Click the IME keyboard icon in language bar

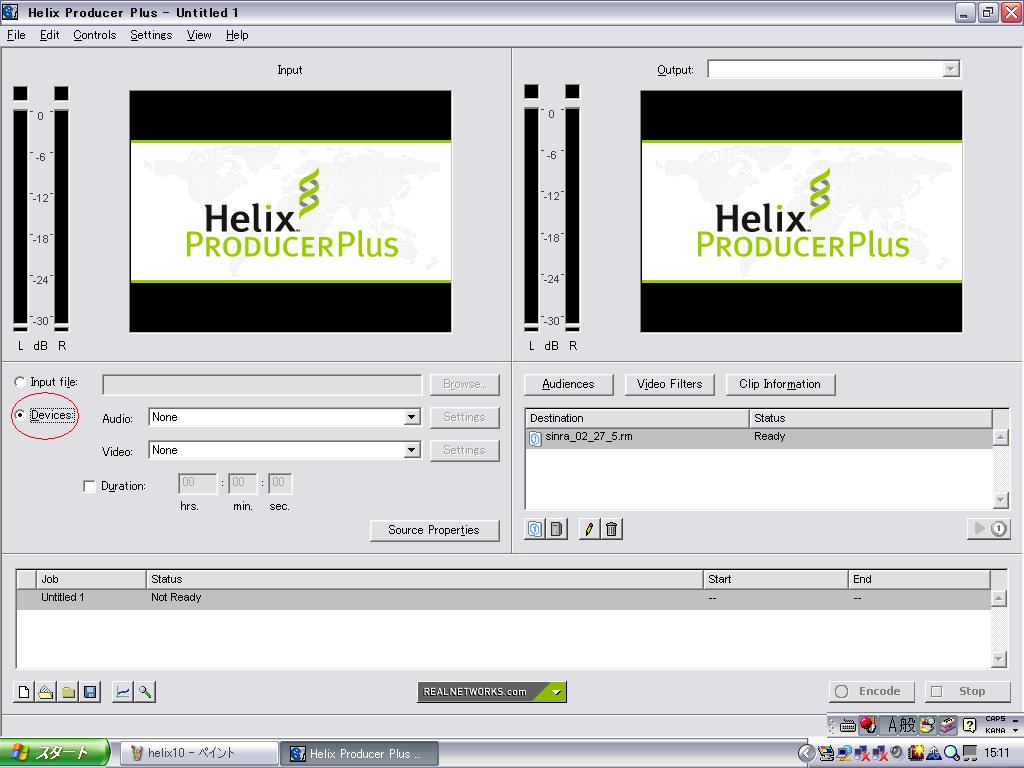tap(848, 725)
